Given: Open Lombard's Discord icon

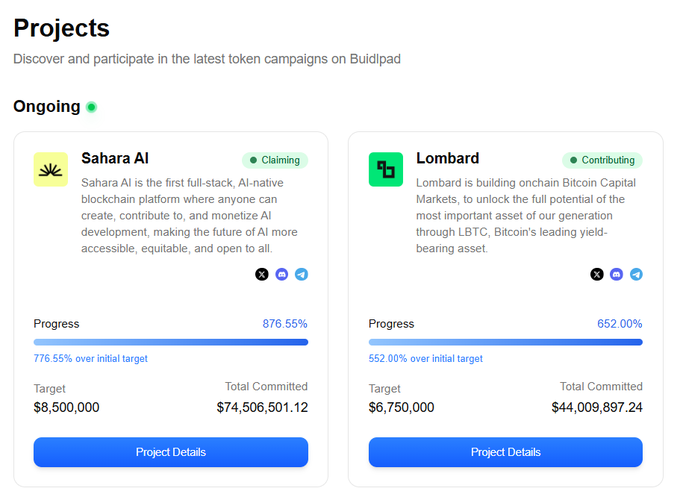Looking at the screenshot, I should [616, 274].
